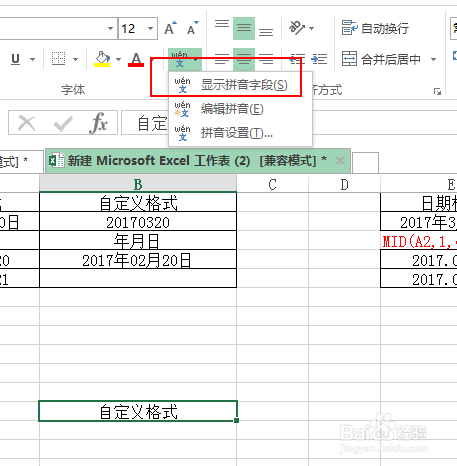This screenshot has width=457, height=466.
Task: Click the Decrease Font Size icon
Action: tap(192, 29)
